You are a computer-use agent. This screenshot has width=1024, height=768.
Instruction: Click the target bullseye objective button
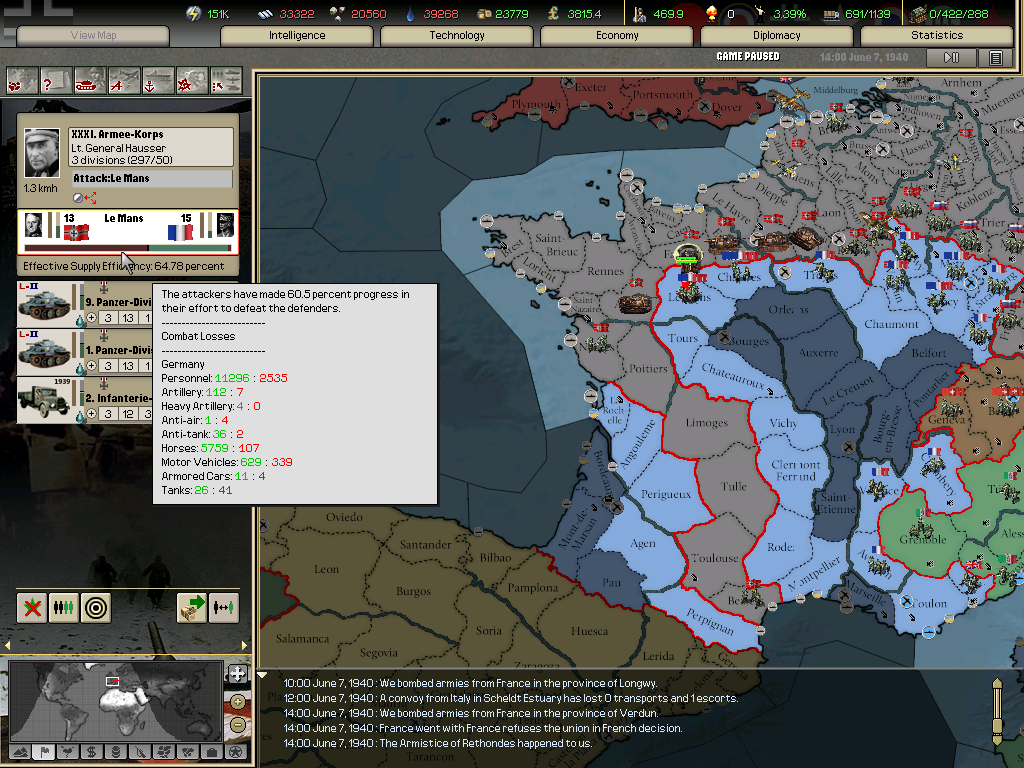[x=96, y=608]
